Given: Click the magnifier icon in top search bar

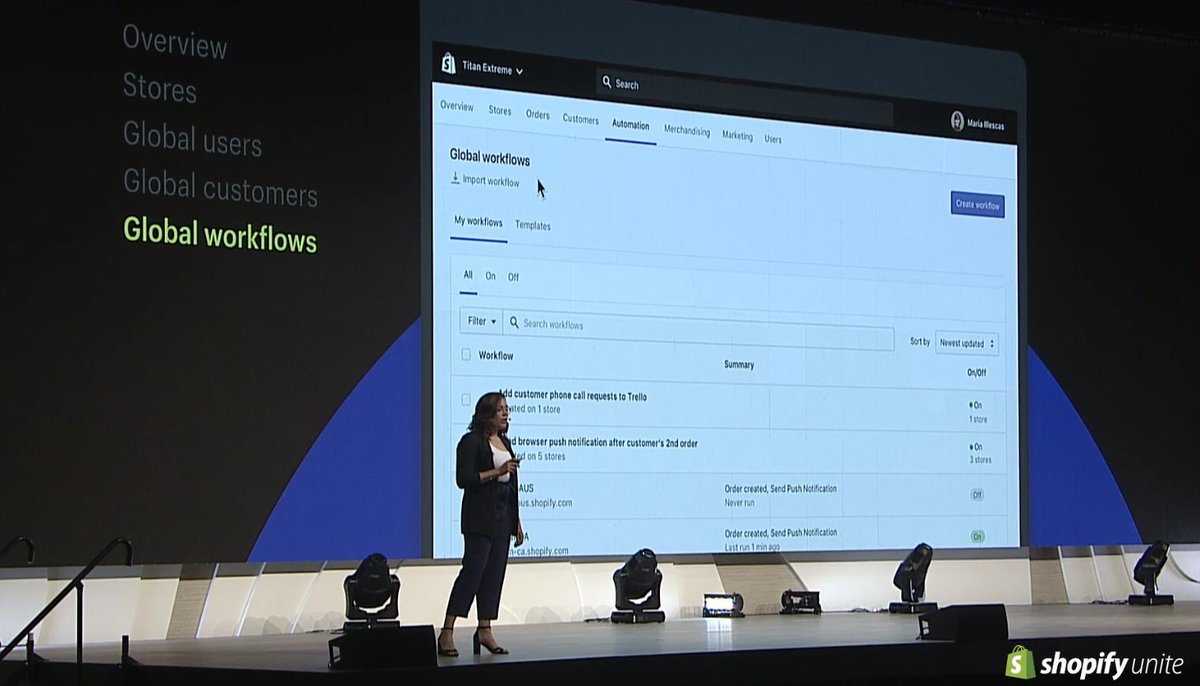Looking at the screenshot, I should coord(607,83).
